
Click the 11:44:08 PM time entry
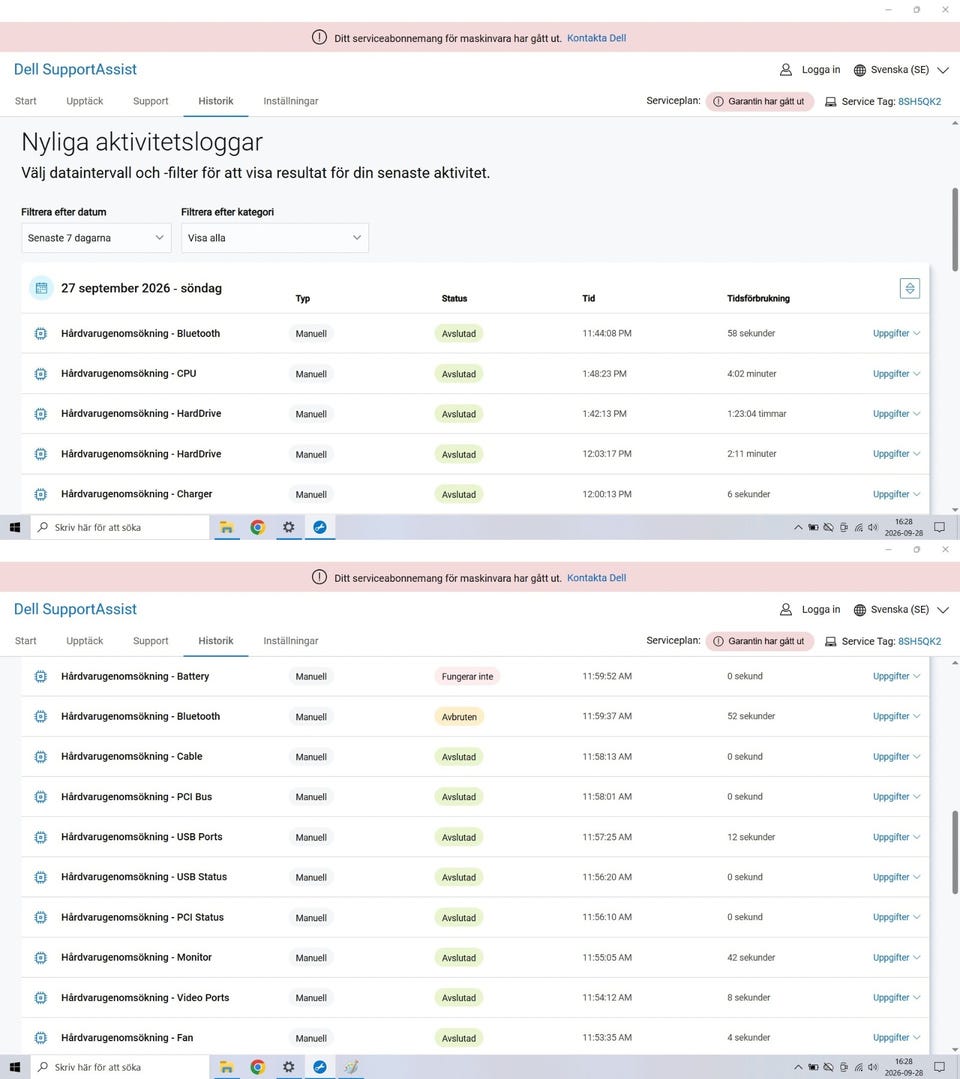[607, 333]
